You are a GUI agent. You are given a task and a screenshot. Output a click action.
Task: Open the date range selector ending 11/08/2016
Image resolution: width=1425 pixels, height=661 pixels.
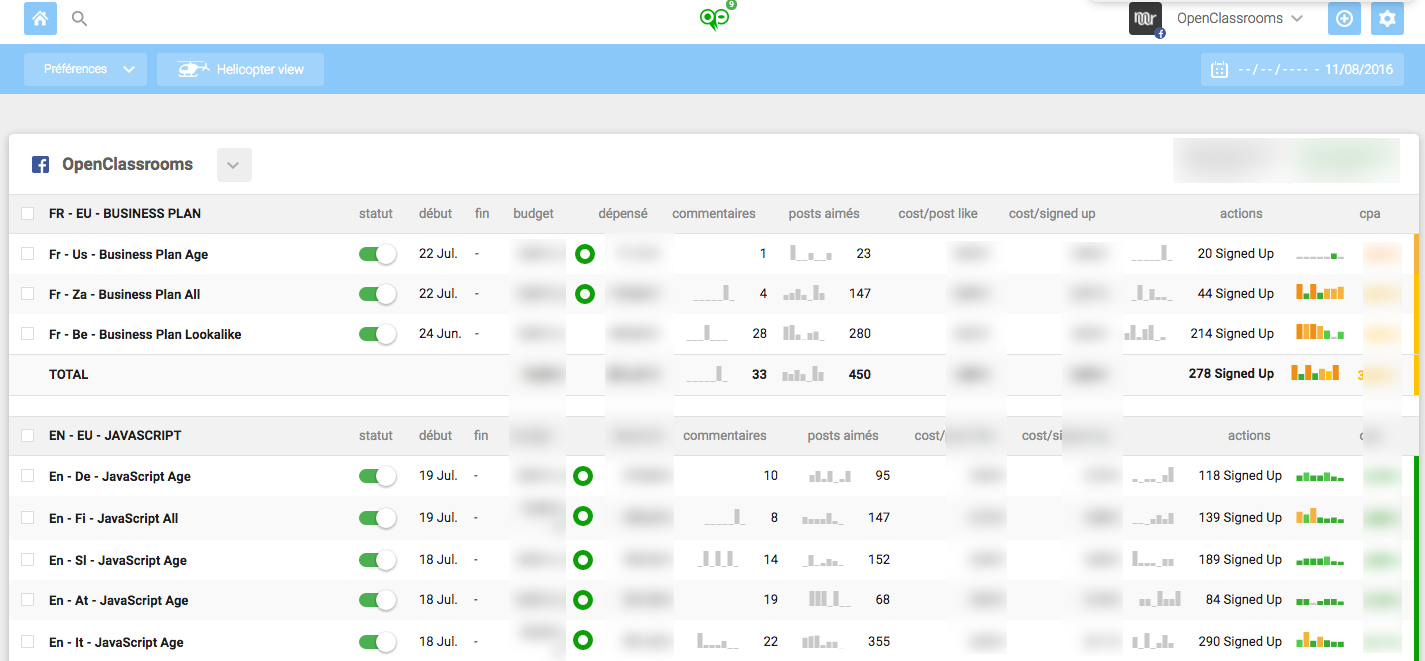coord(1302,70)
